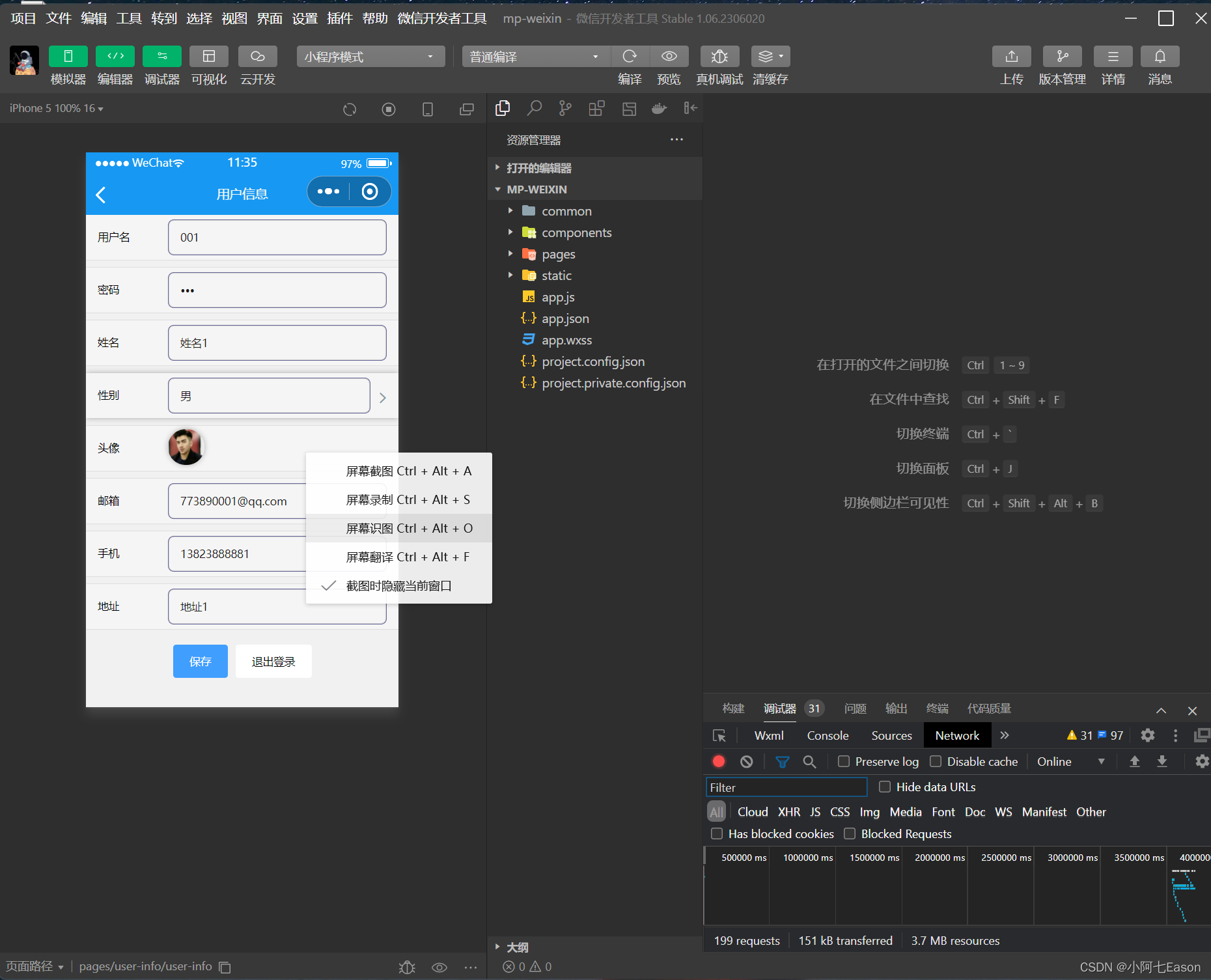This screenshot has width=1211, height=980.
Task: Detach the simulator into separate window
Action: [467, 109]
